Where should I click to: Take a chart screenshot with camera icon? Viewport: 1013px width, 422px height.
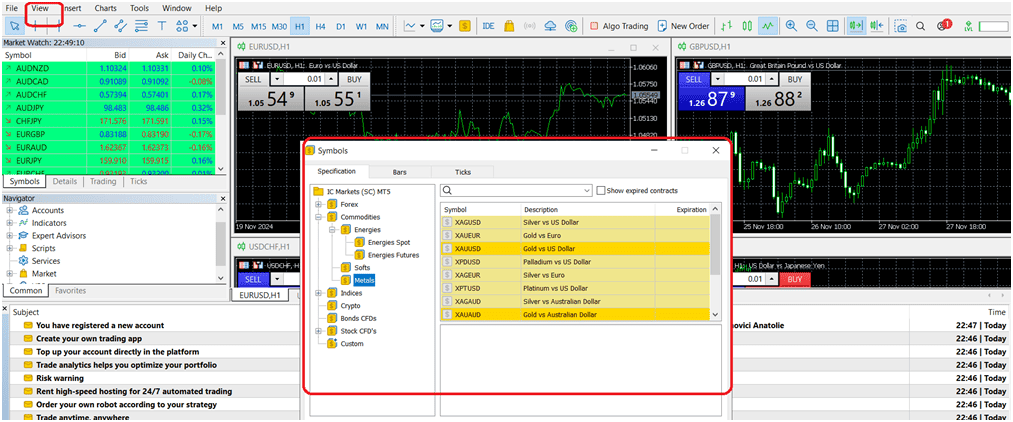pos(901,26)
